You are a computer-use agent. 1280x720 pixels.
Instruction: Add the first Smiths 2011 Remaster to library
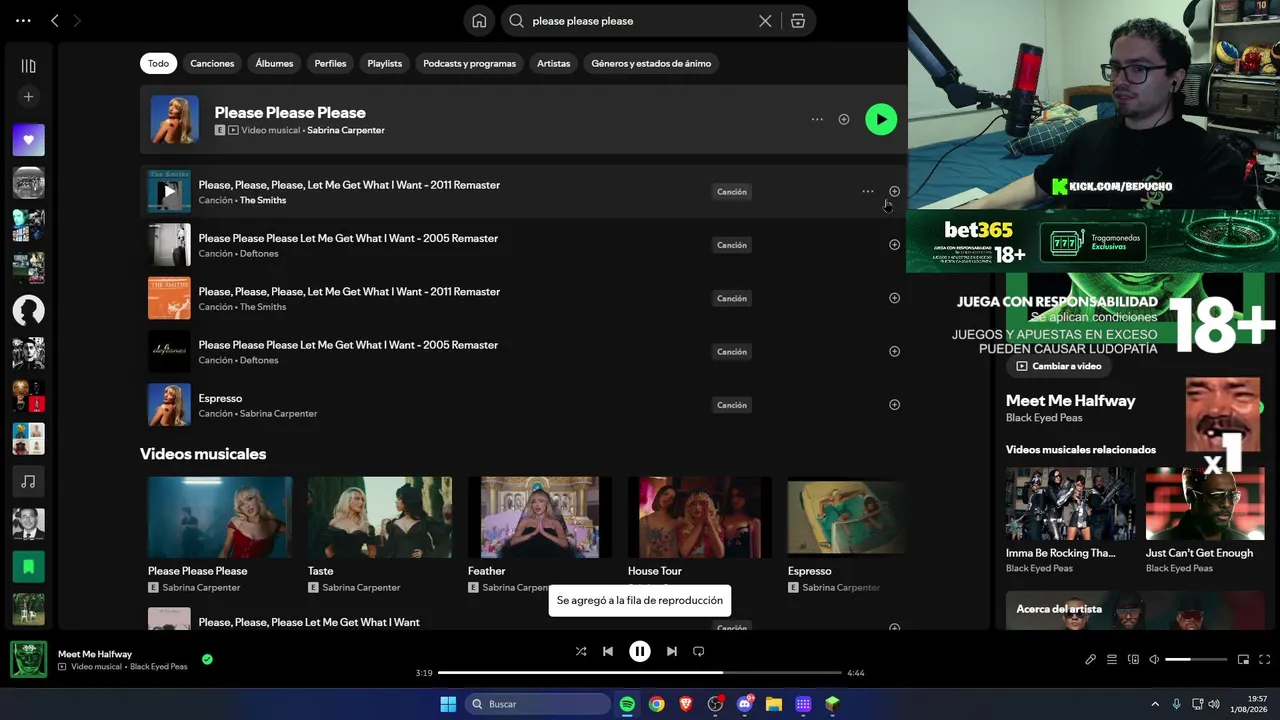click(894, 191)
